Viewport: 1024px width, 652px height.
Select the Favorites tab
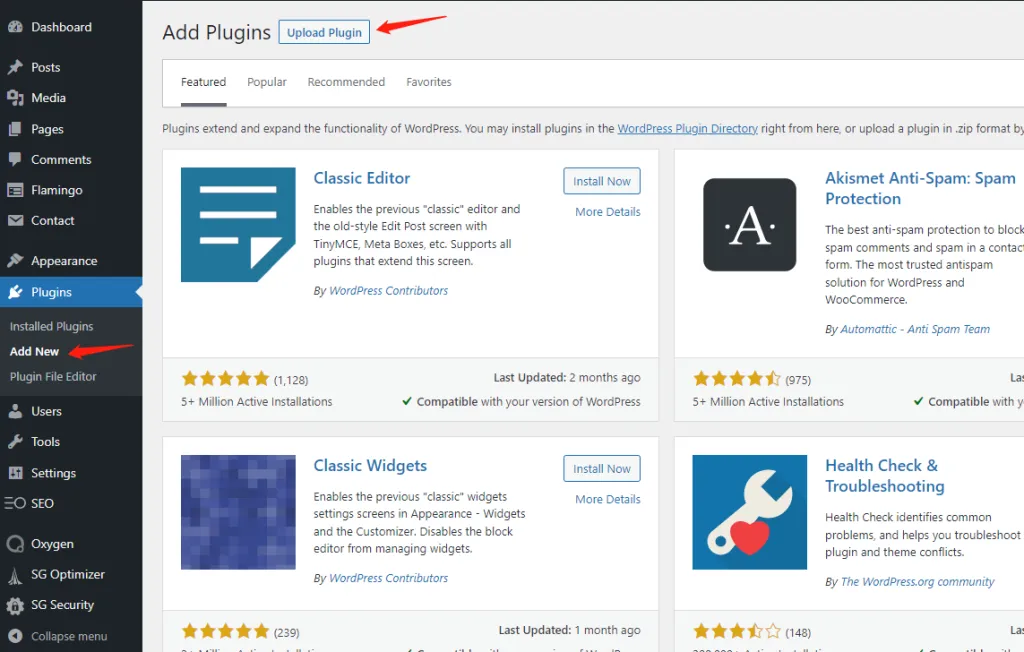(429, 82)
